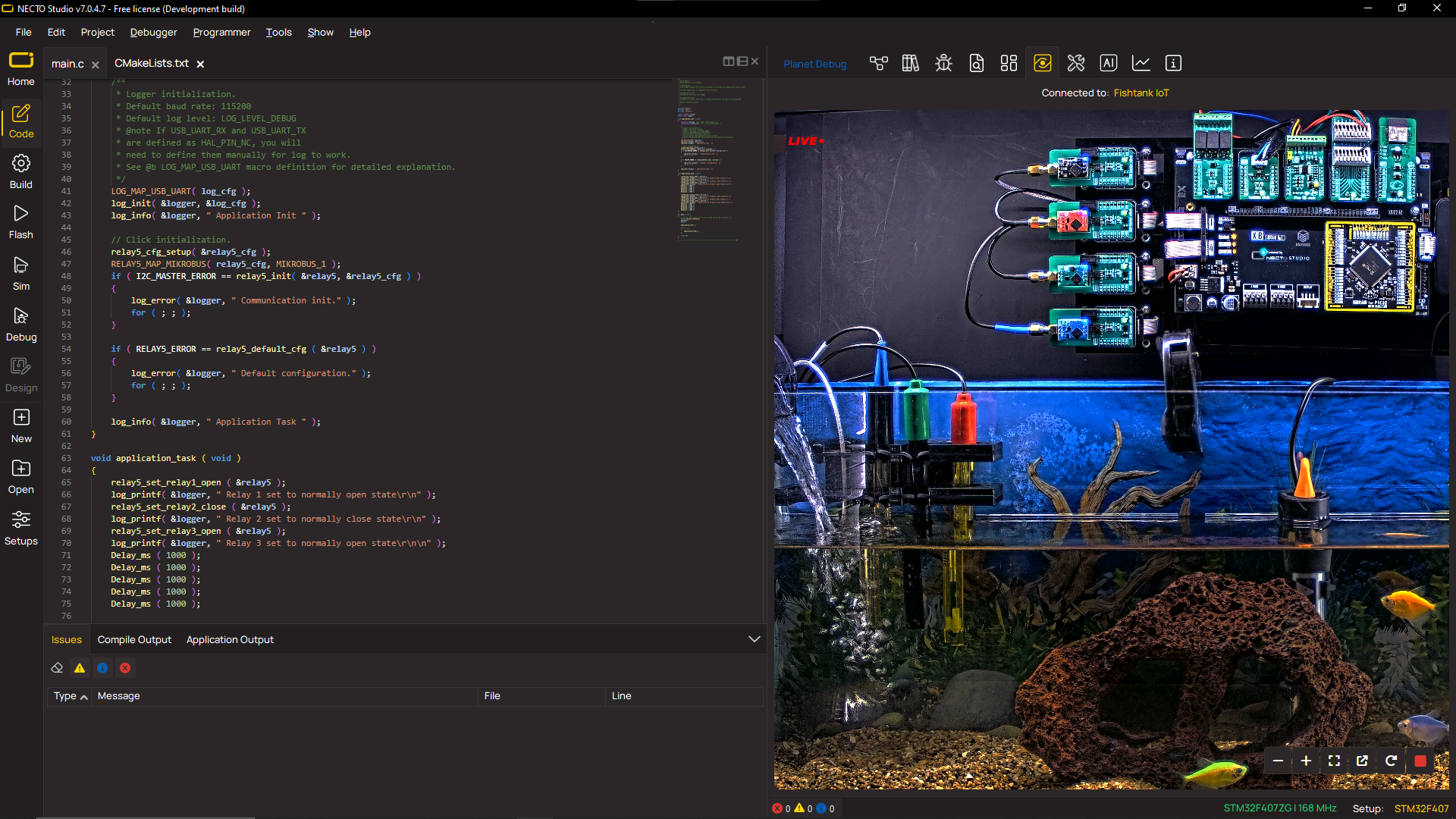The width and height of the screenshot is (1456, 819).
Task: Open the line chart plot icon
Action: pyautogui.click(x=1141, y=64)
